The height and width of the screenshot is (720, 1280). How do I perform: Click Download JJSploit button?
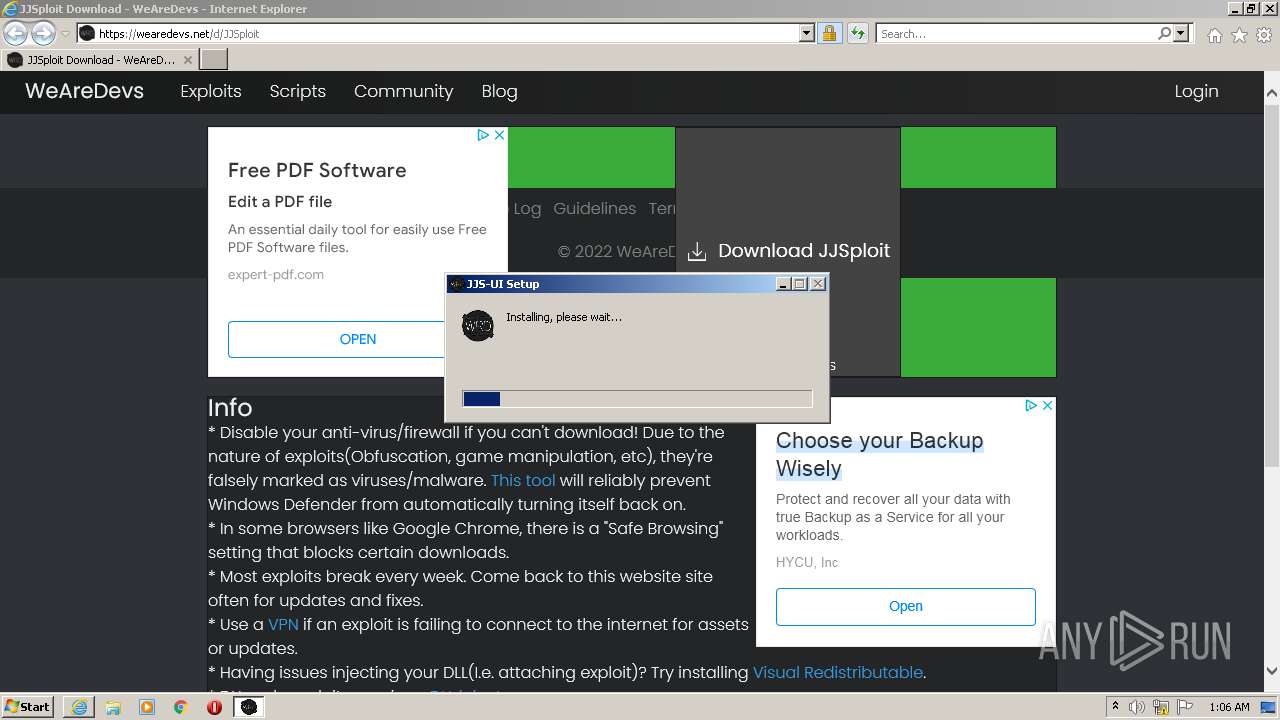788,251
